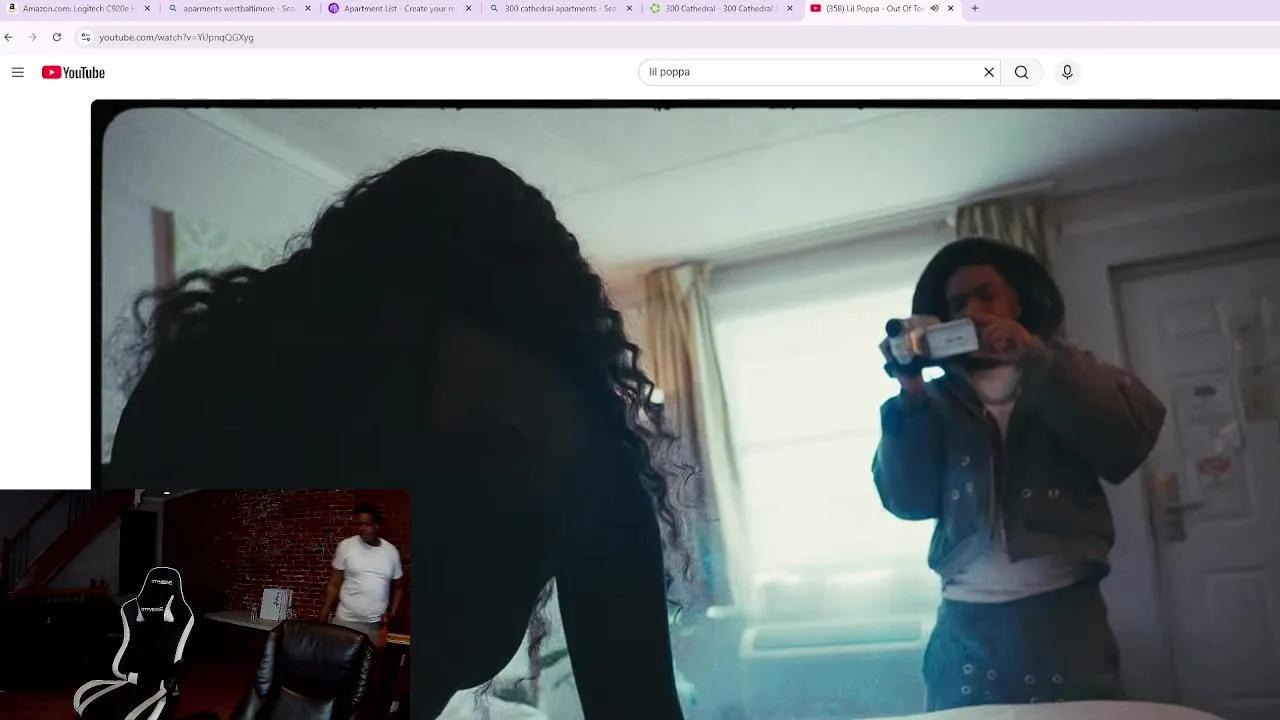This screenshot has height=720, width=1280.
Task: Go forward in browser history
Action: click(32, 37)
